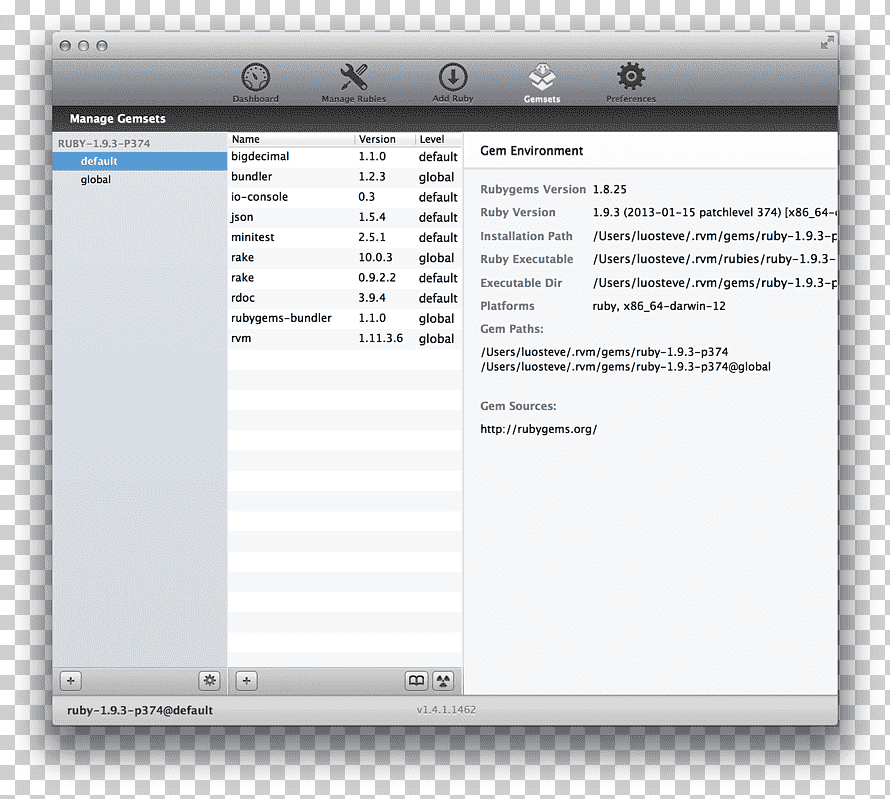Open gemset actions gear button
Image resolution: width=890 pixels, height=799 pixels.
point(209,680)
